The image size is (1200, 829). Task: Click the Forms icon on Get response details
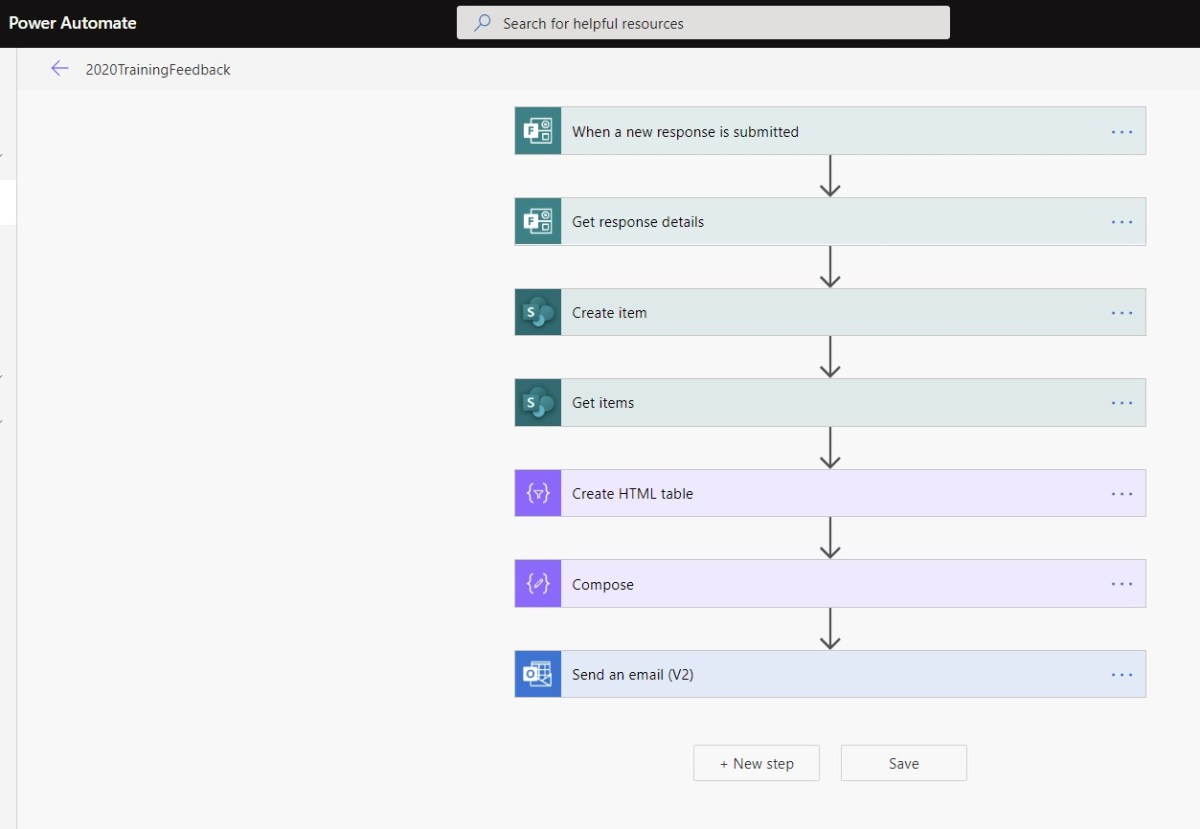click(x=537, y=221)
